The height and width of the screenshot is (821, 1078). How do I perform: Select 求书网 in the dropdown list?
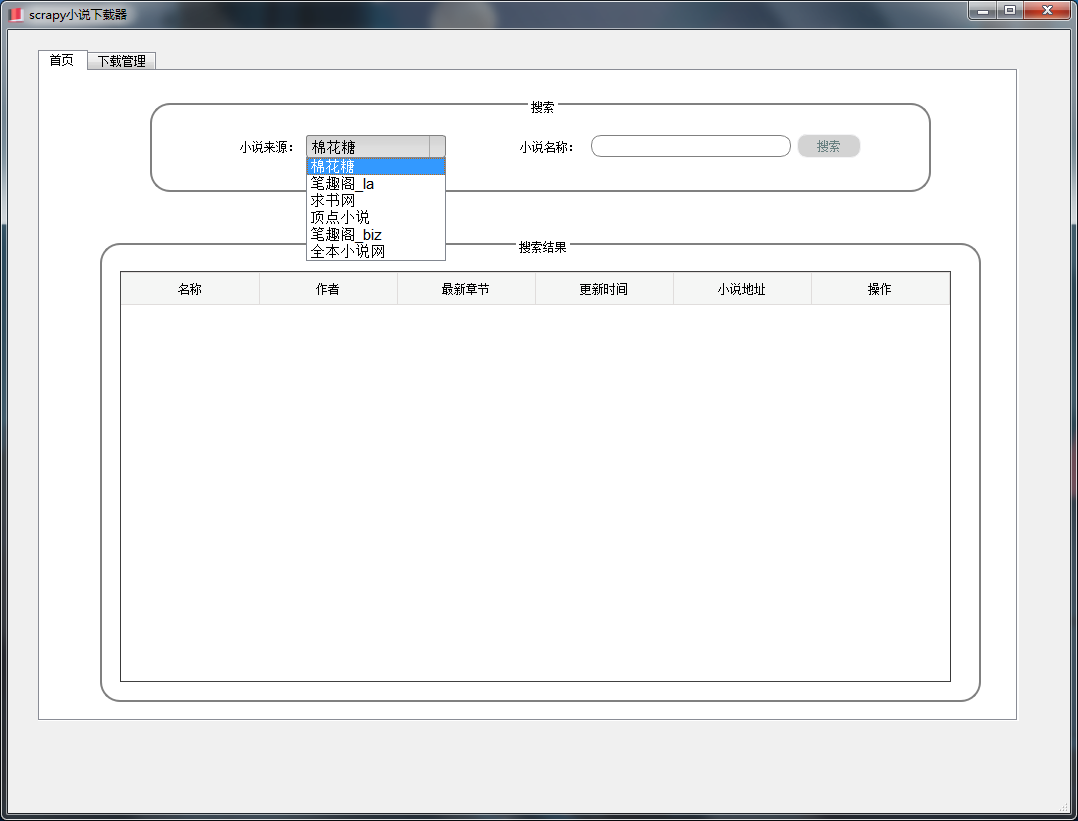click(375, 201)
